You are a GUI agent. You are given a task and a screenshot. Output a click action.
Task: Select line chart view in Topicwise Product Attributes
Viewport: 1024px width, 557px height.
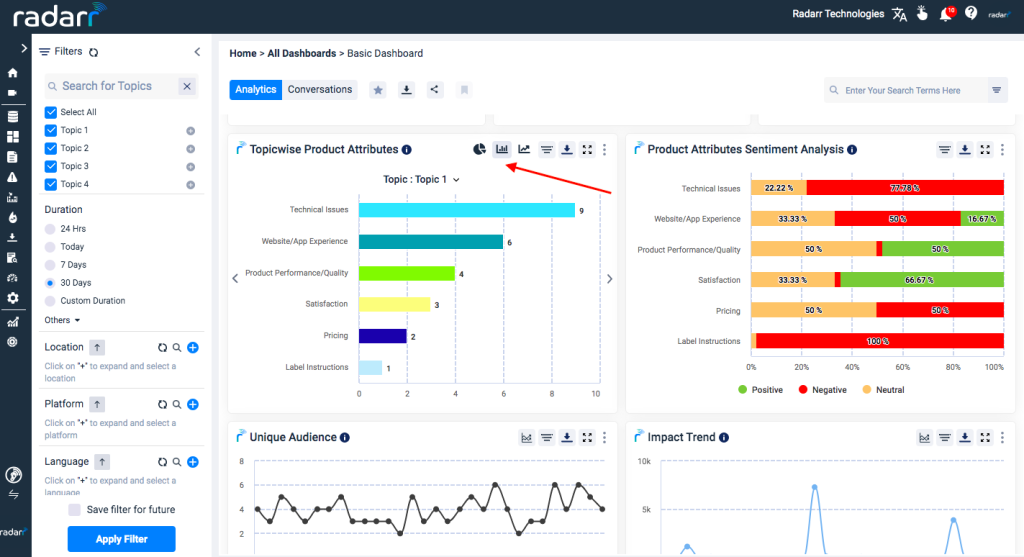pyautogui.click(x=524, y=150)
